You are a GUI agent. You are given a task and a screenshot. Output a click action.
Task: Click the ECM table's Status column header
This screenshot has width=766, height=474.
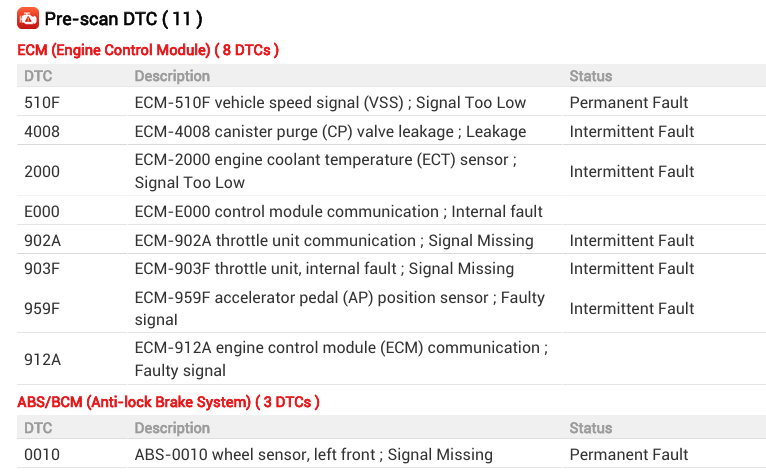click(x=590, y=76)
